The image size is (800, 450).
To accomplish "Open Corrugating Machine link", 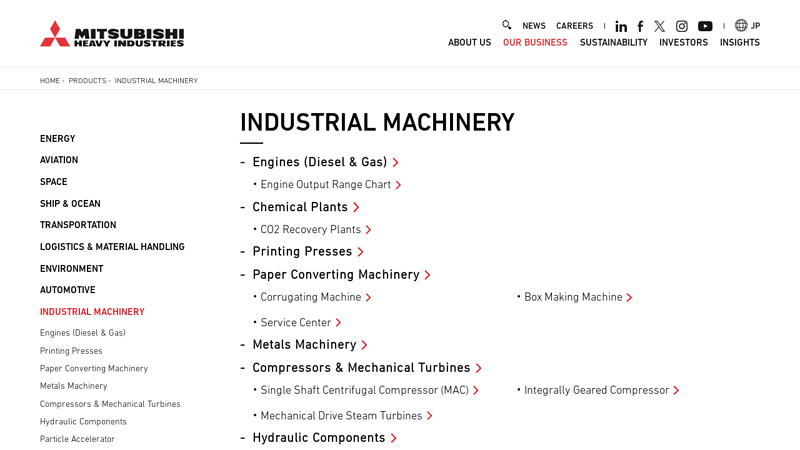I will pyautogui.click(x=316, y=297).
